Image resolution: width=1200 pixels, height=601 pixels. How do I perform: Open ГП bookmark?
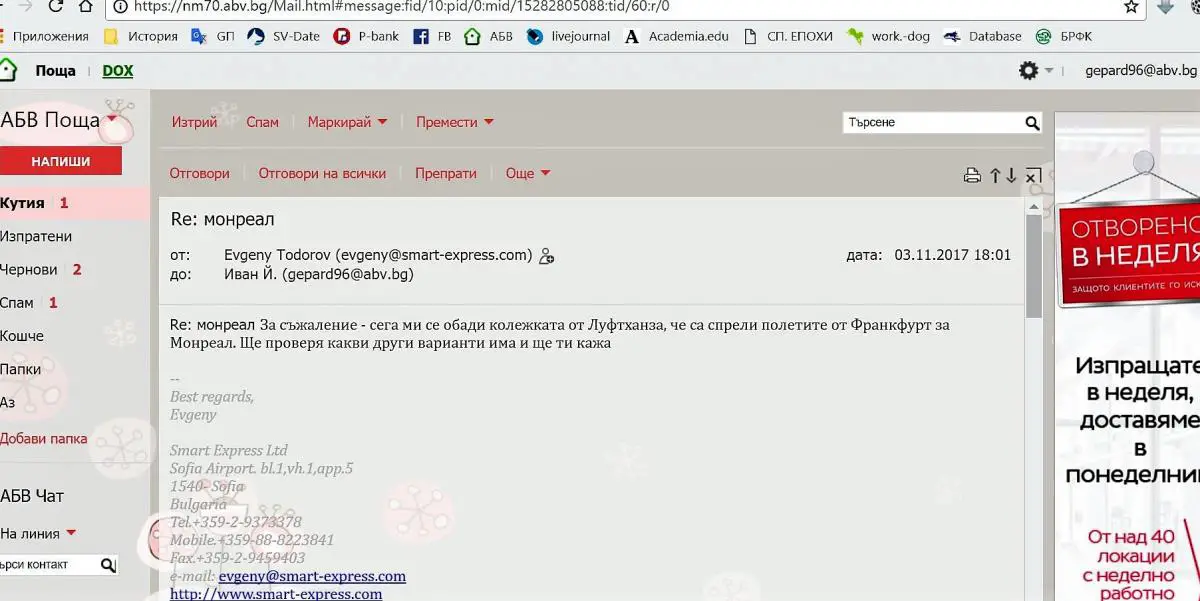[x=215, y=36]
